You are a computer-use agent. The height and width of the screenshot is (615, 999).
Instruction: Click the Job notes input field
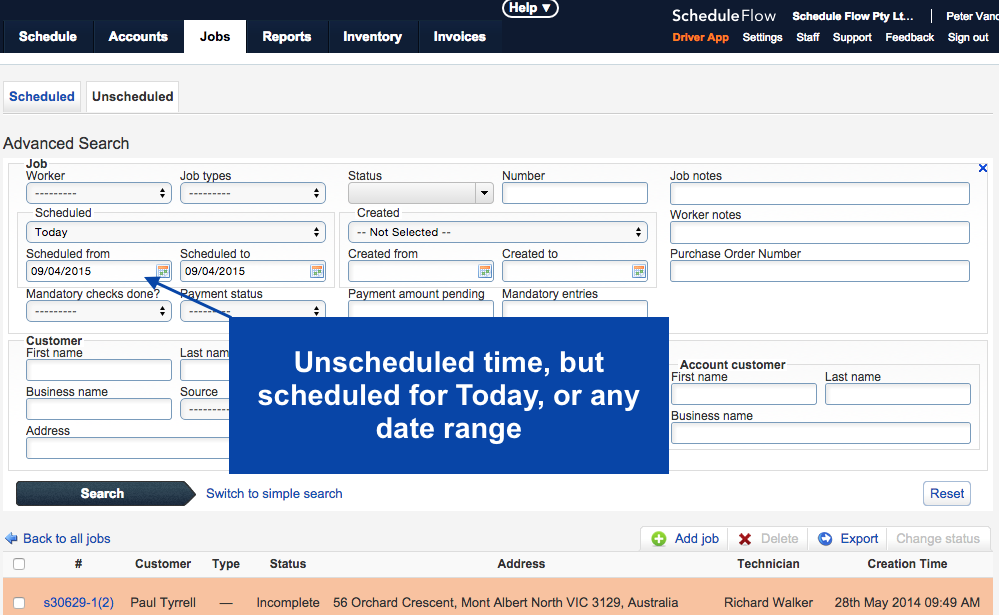[x=819, y=193]
